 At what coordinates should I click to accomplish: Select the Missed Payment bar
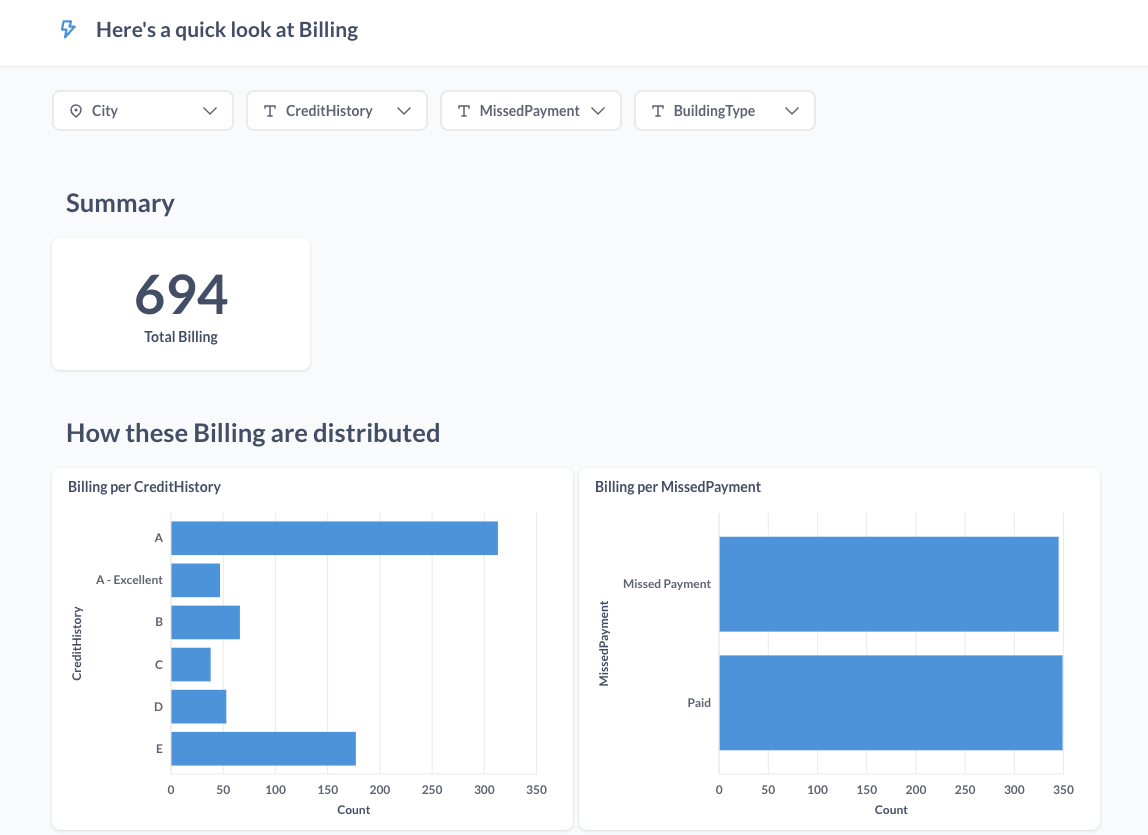(x=888, y=584)
